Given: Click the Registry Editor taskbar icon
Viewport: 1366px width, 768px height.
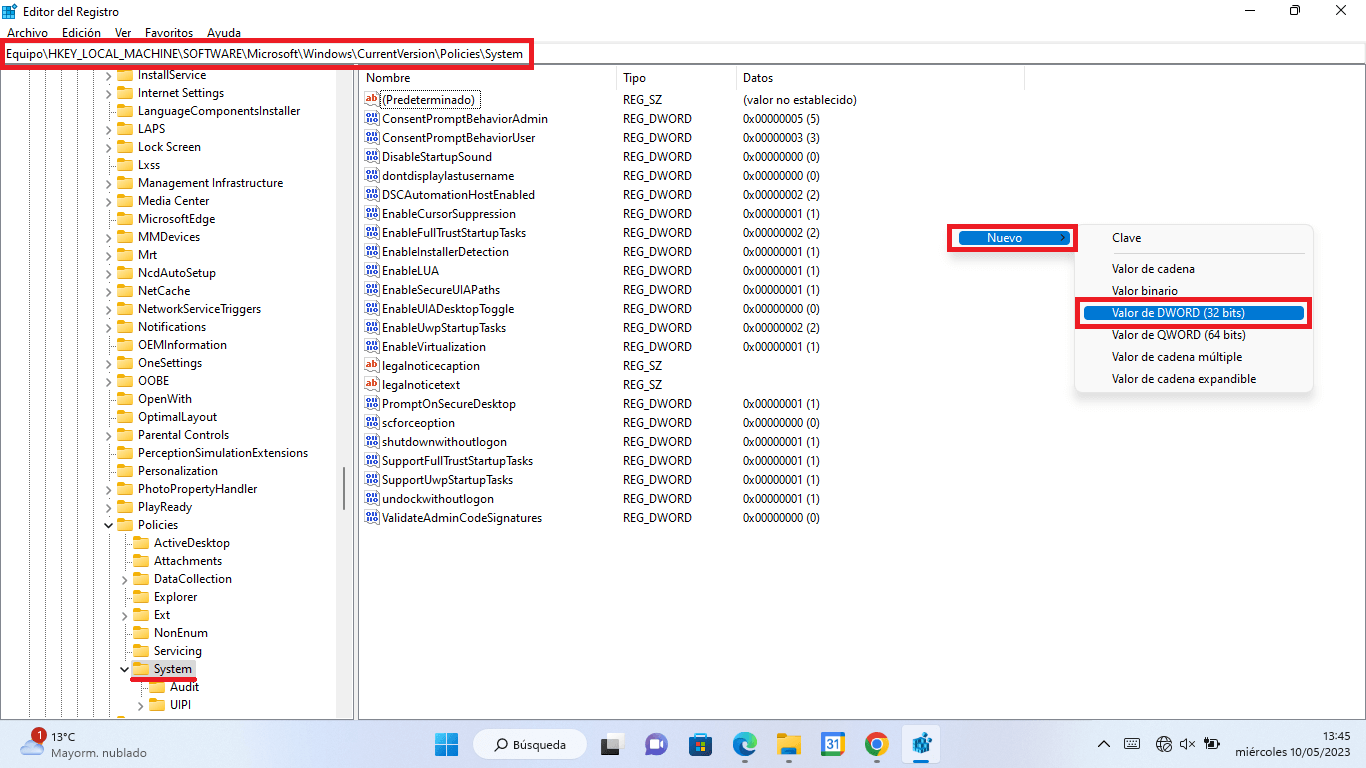Looking at the screenshot, I should [921, 744].
